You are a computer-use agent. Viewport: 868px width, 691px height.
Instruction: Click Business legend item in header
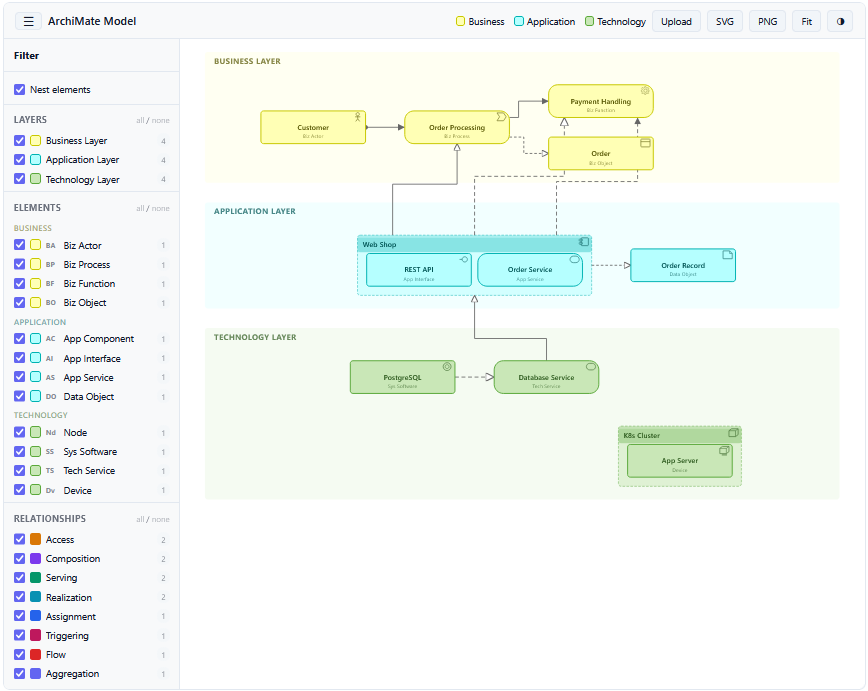coord(480,22)
